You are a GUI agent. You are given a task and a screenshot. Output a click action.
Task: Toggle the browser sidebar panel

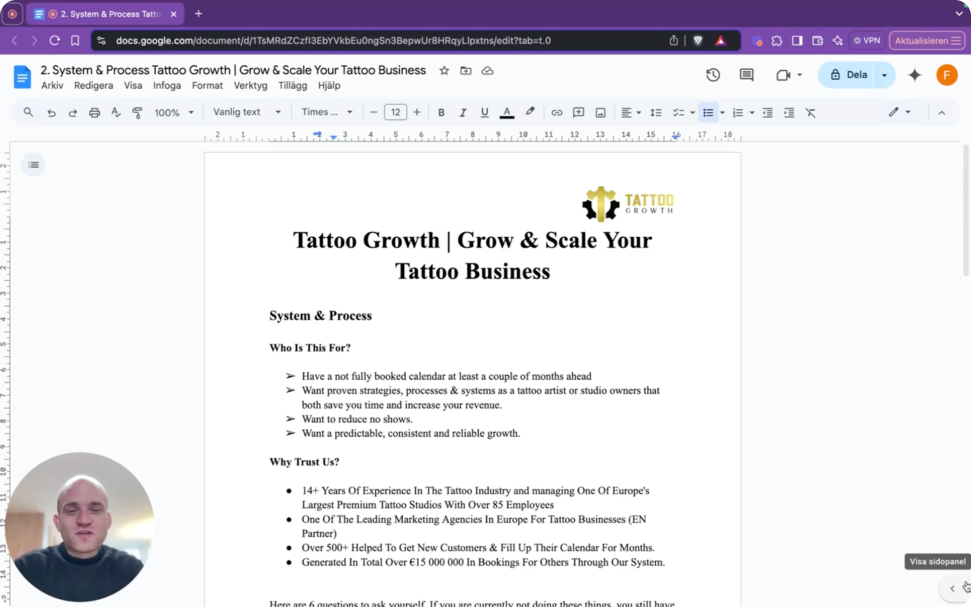(797, 41)
